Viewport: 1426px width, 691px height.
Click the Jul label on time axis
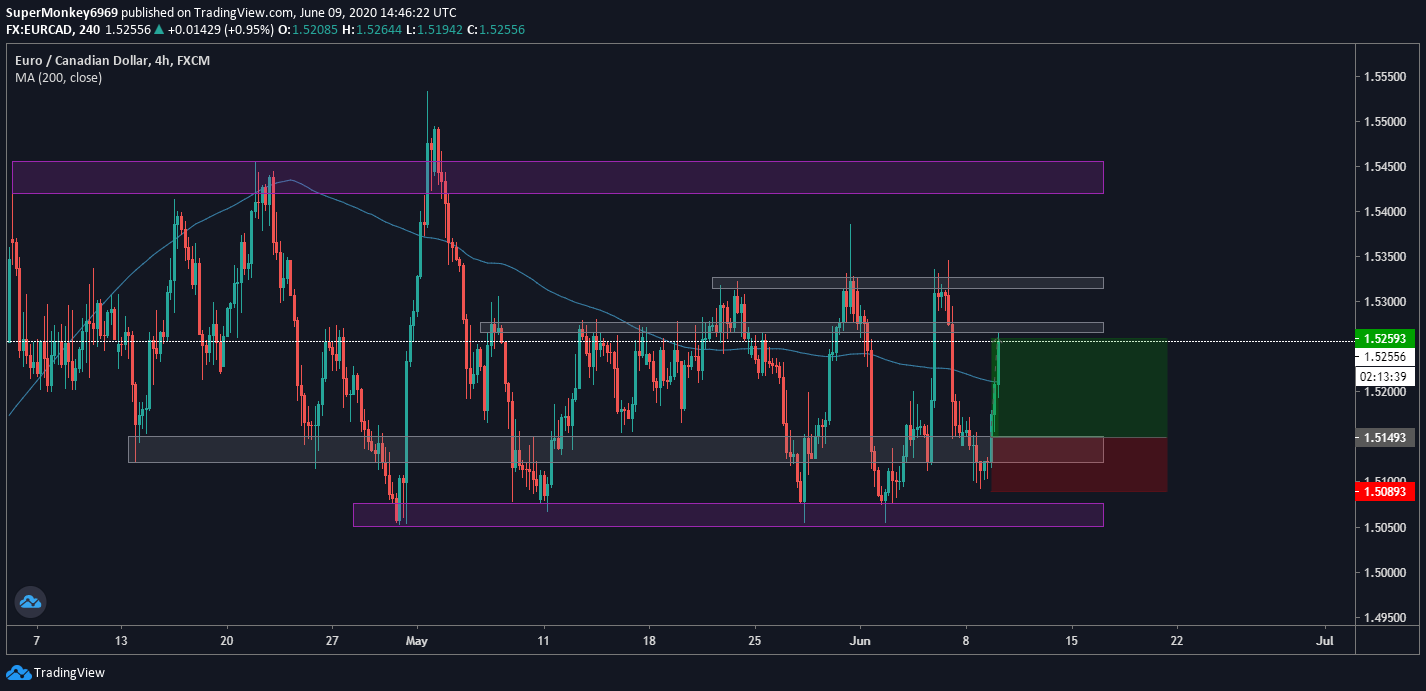pyautogui.click(x=1326, y=640)
